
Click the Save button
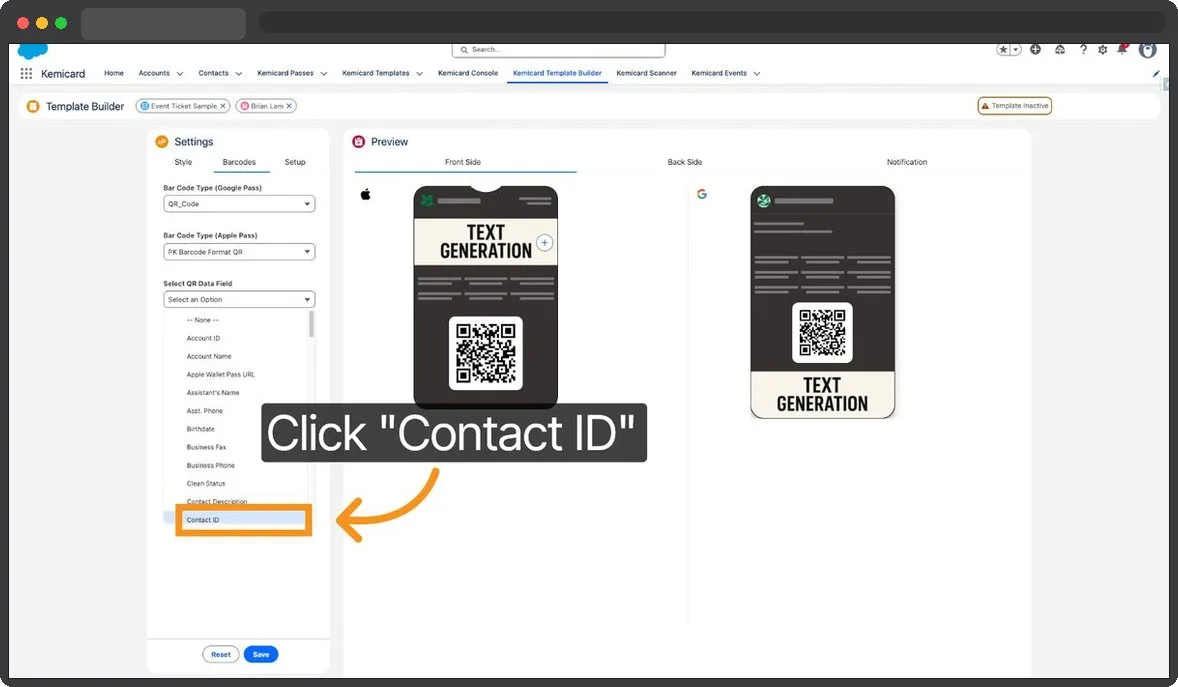(x=261, y=655)
